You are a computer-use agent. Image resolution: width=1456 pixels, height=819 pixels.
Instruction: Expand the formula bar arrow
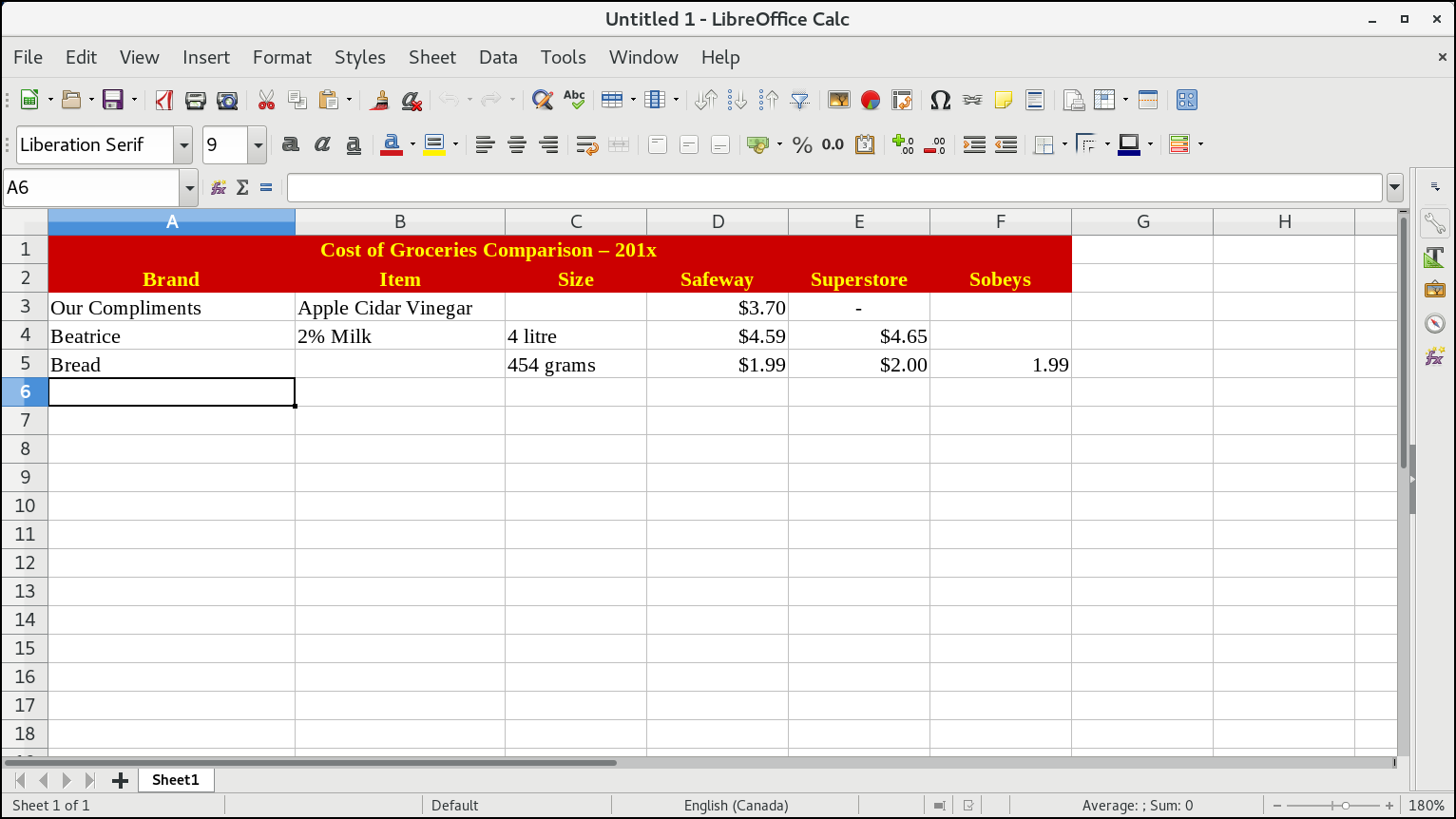pyautogui.click(x=1395, y=188)
